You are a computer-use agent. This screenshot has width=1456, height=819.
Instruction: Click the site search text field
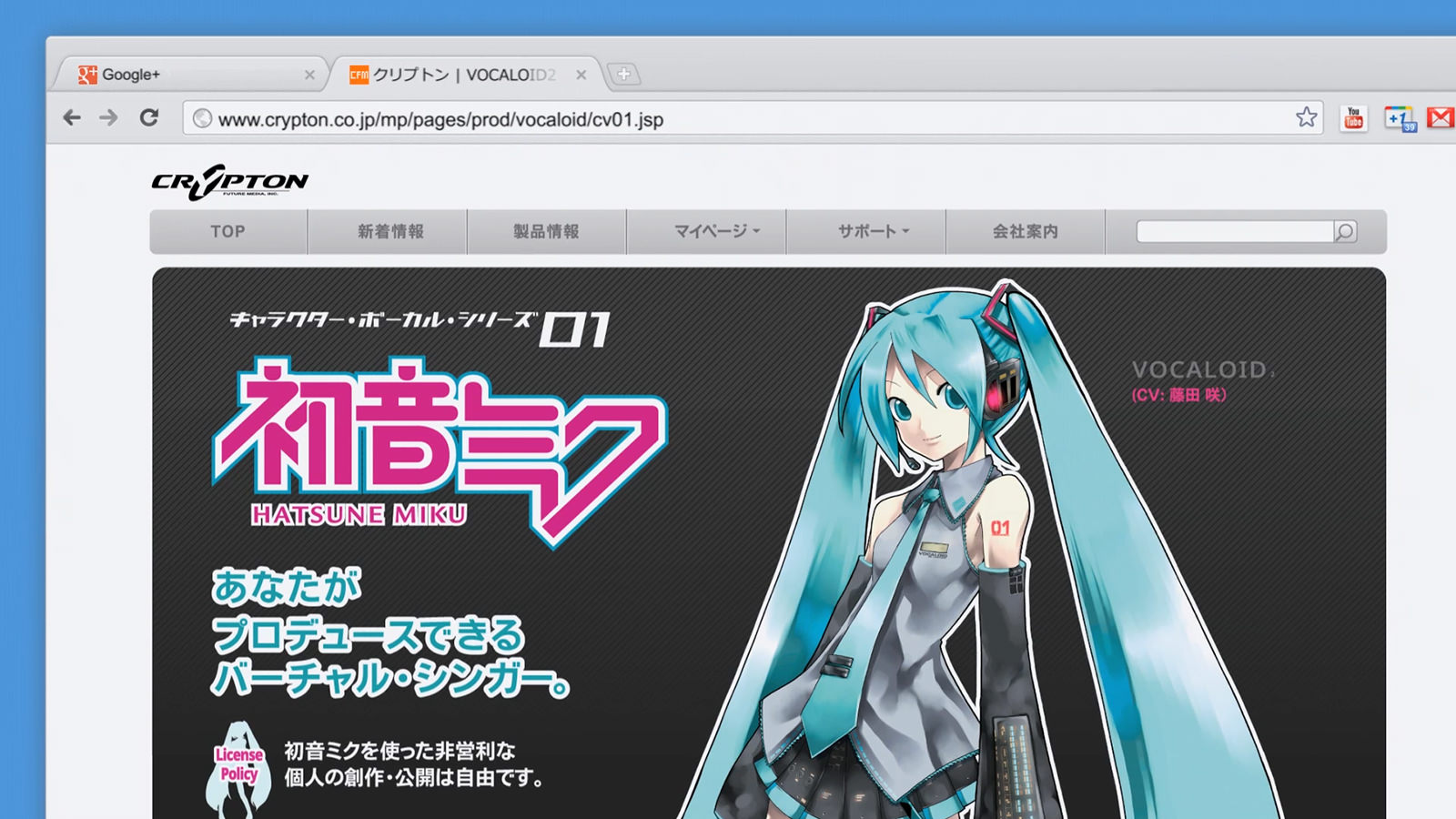[x=1234, y=232]
